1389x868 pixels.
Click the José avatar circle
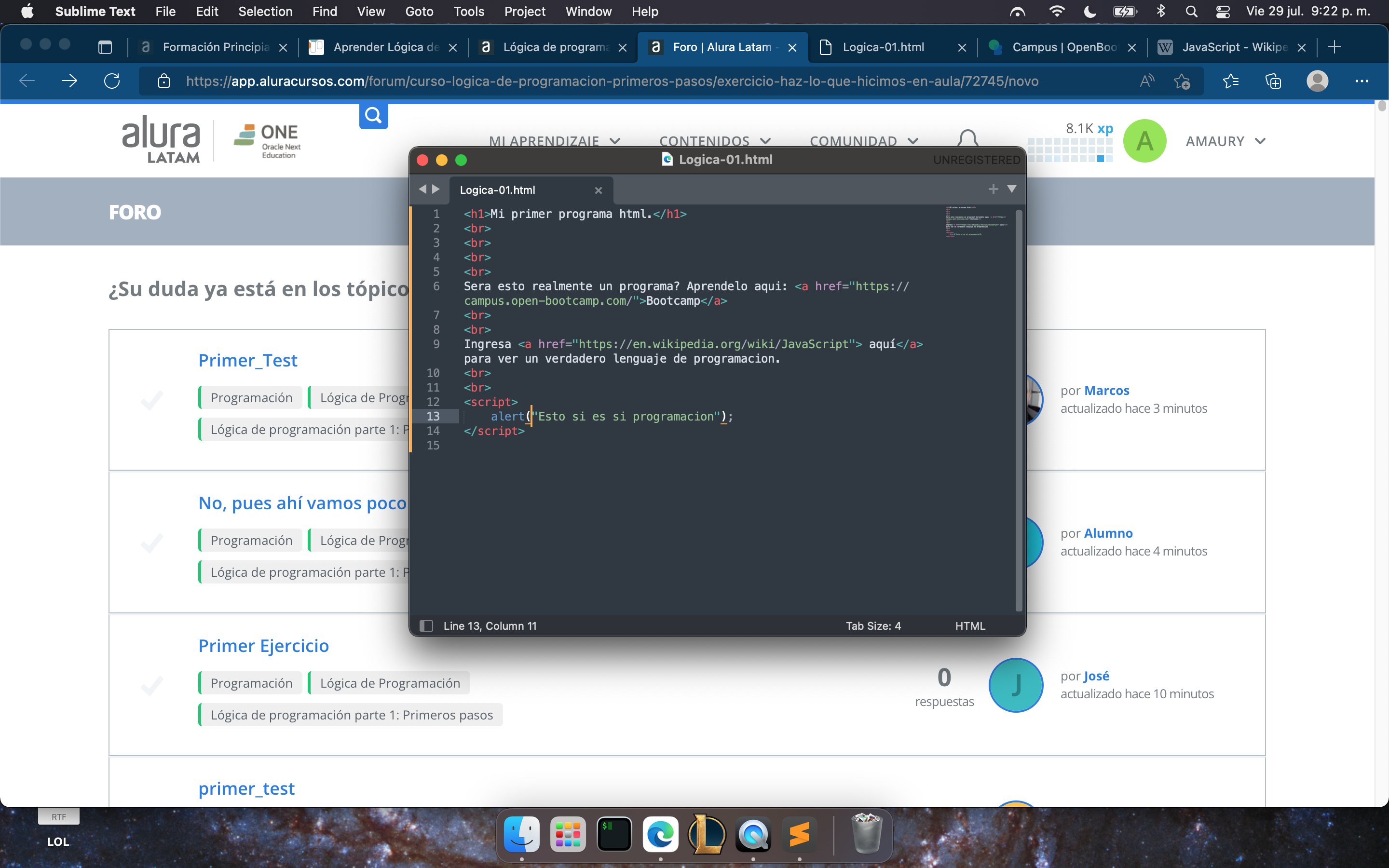[x=1016, y=685]
